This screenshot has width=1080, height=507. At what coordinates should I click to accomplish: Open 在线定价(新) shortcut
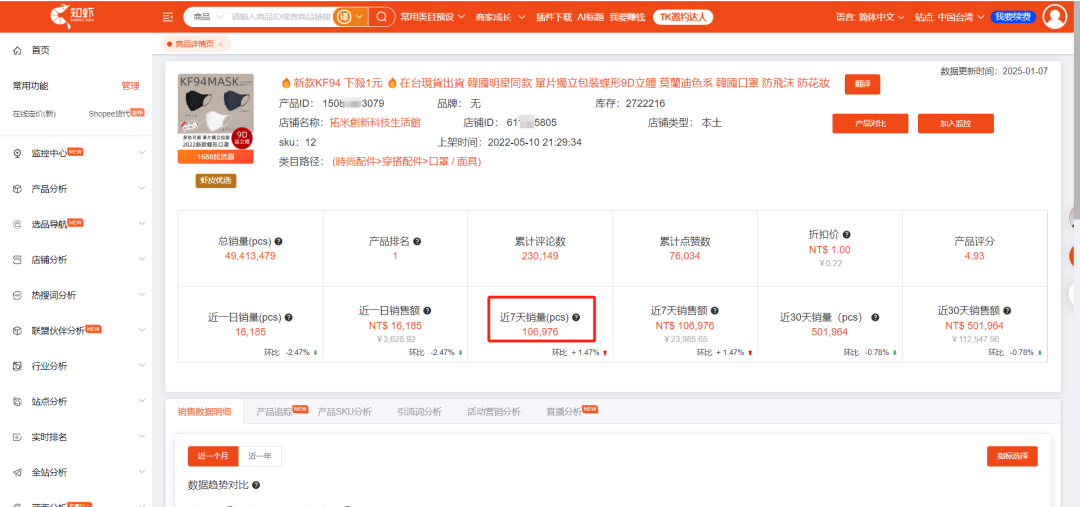coord(34,113)
